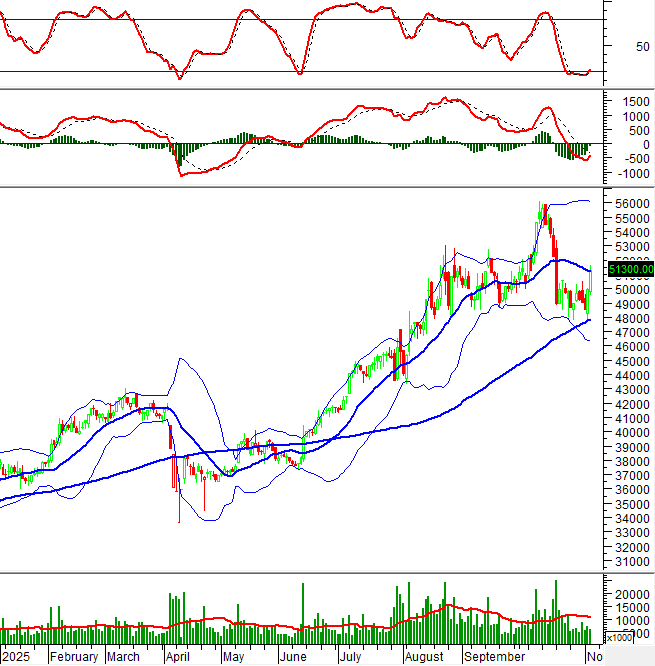Select the February label on time axis
Screen dimensions: 655x666
[73, 657]
